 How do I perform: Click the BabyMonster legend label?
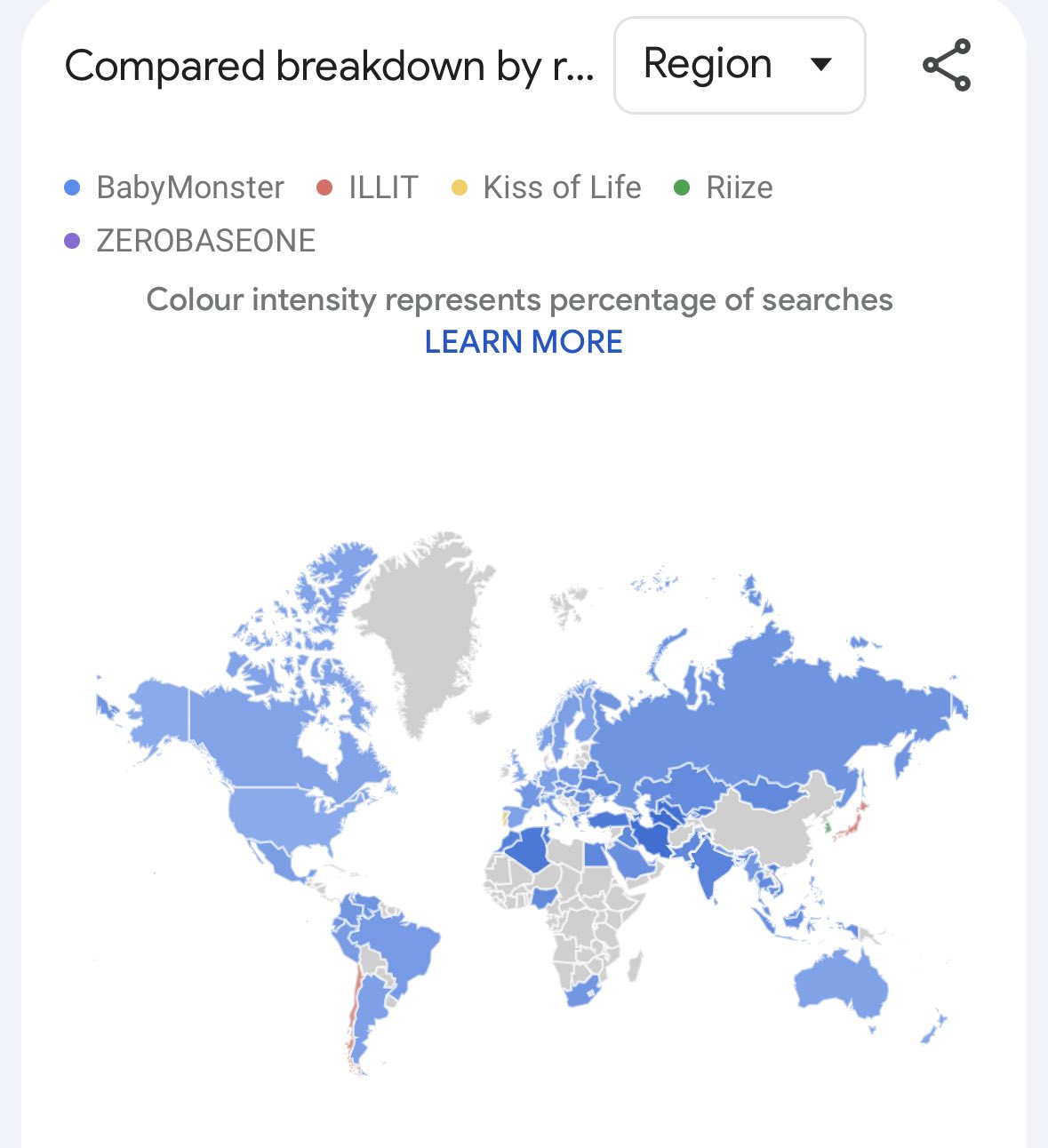[x=190, y=187]
